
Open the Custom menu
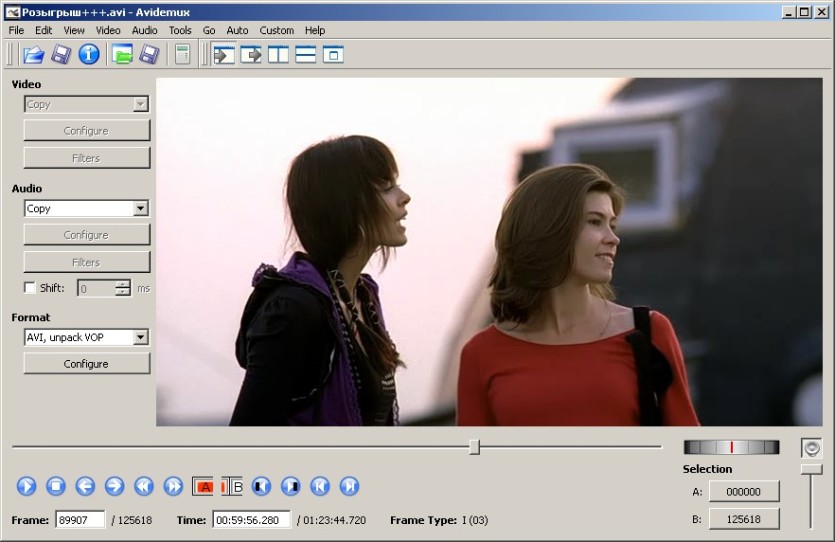276,30
